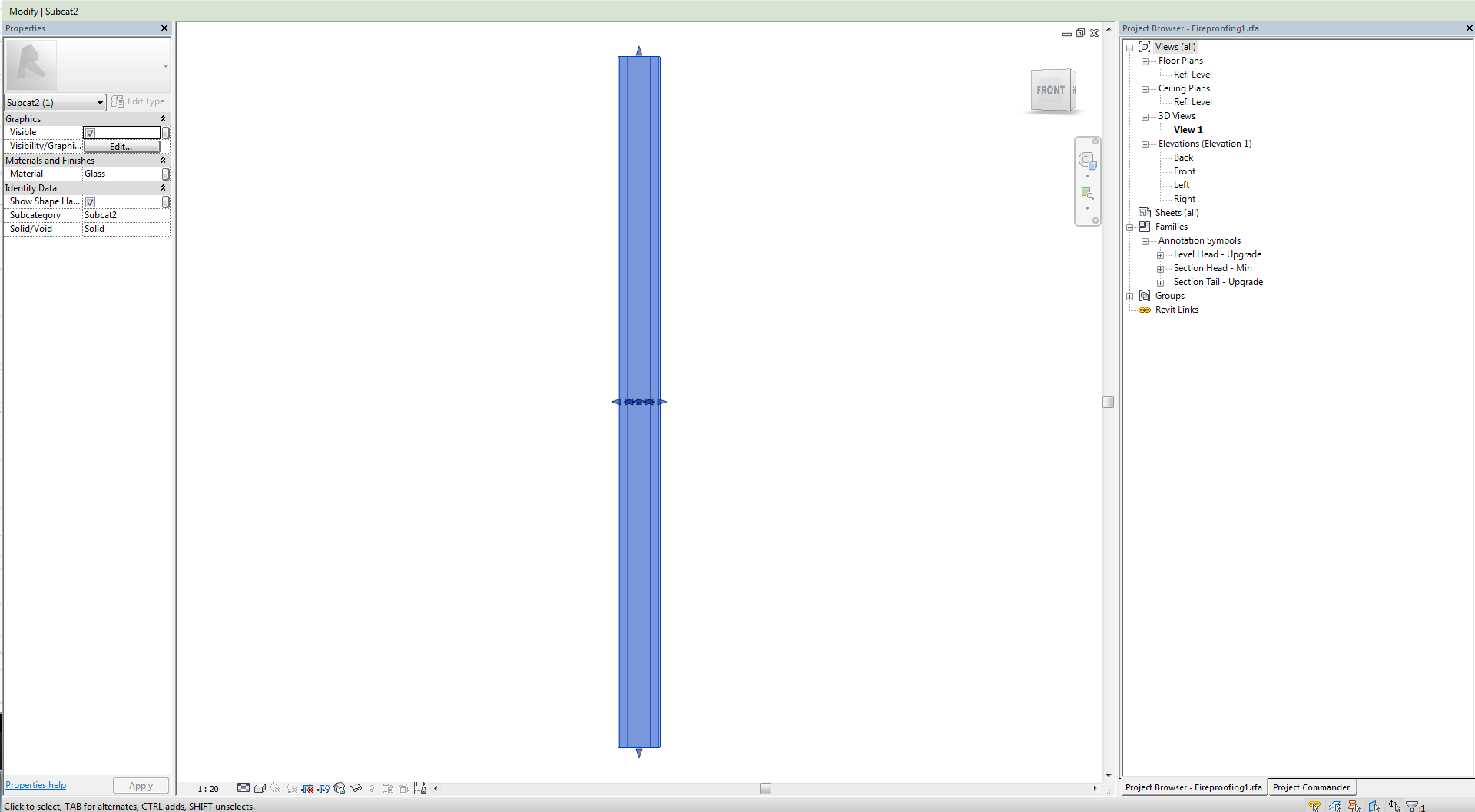Collapse the Elevations (Elevation 1) branch
Screen dimensions: 1475x812
[1145, 144]
